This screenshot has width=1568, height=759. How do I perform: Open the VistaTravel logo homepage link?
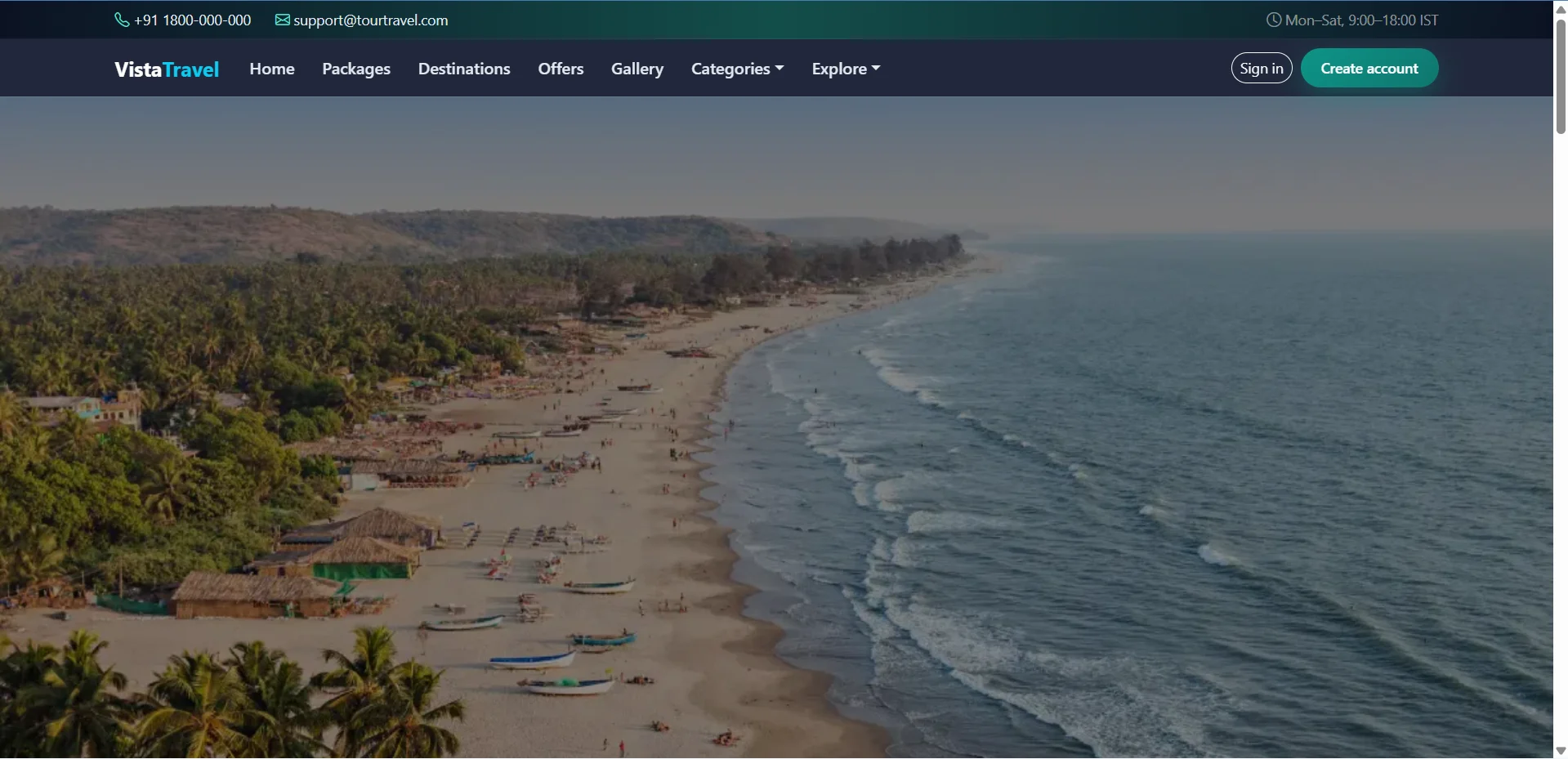pyautogui.click(x=167, y=69)
